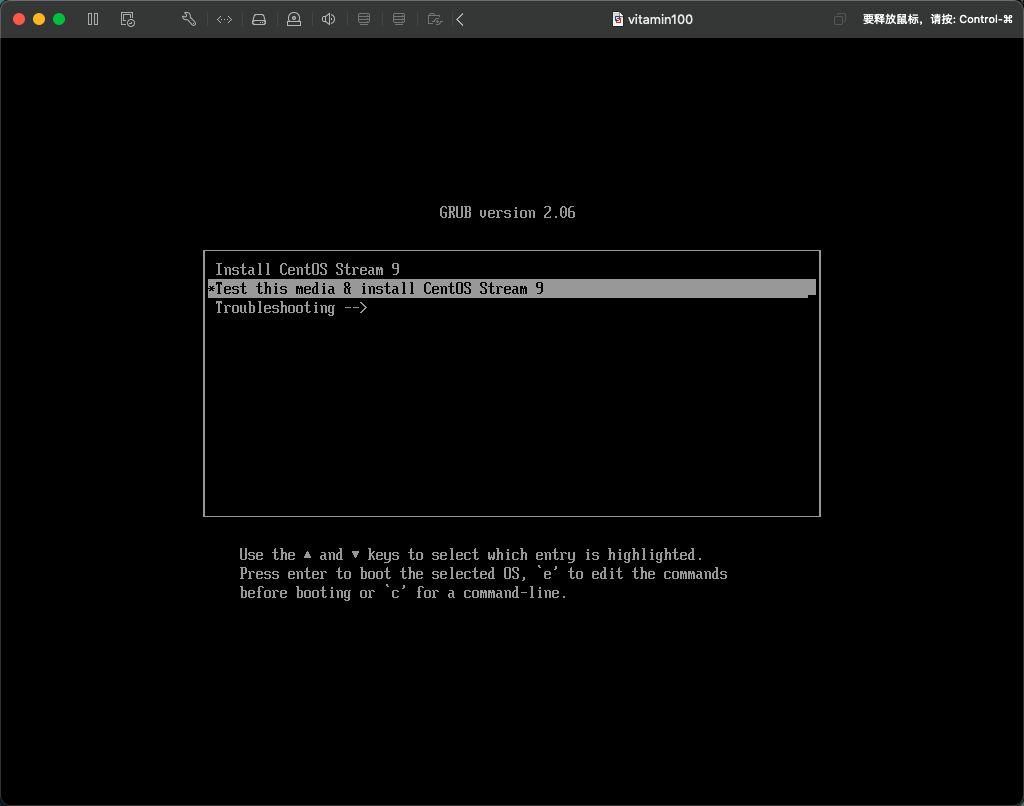1024x806 pixels.
Task: Collapse the device toolbar with the chevron
Action: [460, 20]
